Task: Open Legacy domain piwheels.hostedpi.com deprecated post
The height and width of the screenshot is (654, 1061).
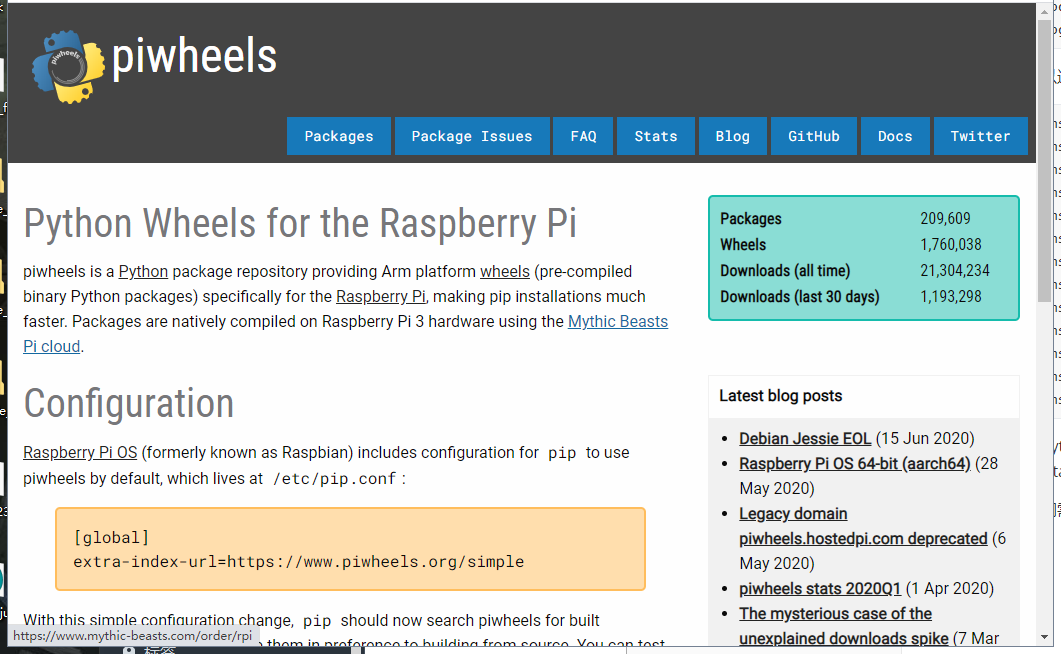Action: pos(863,539)
